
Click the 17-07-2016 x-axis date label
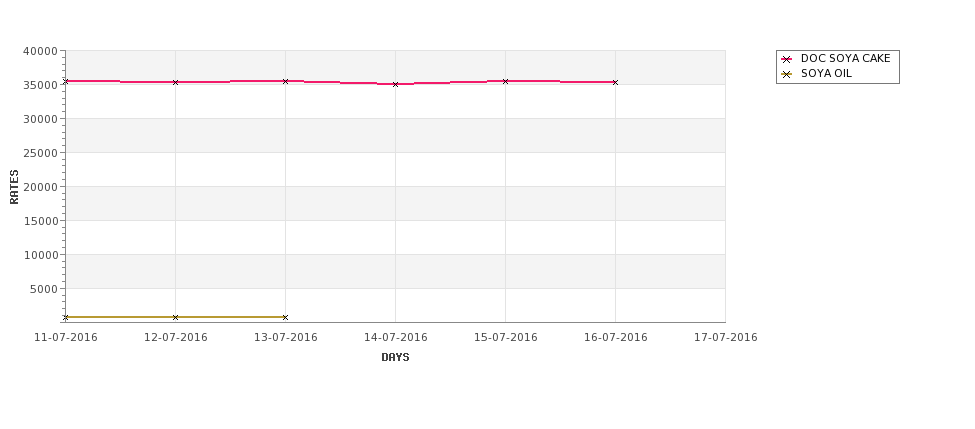point(726,337)
